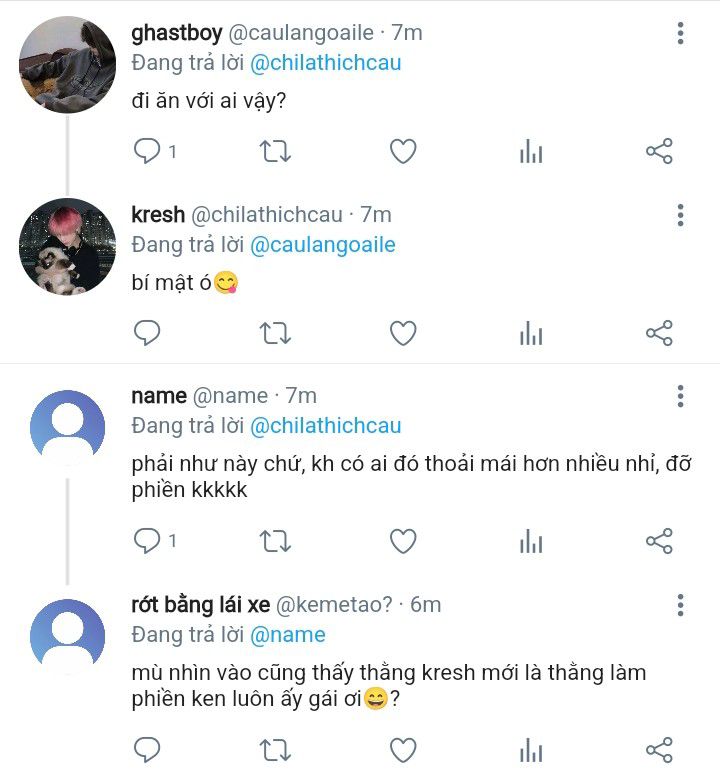The image size is (720, 777).
Task: Open more options for kresh's tweet
Action: click(x=680, y=215)
